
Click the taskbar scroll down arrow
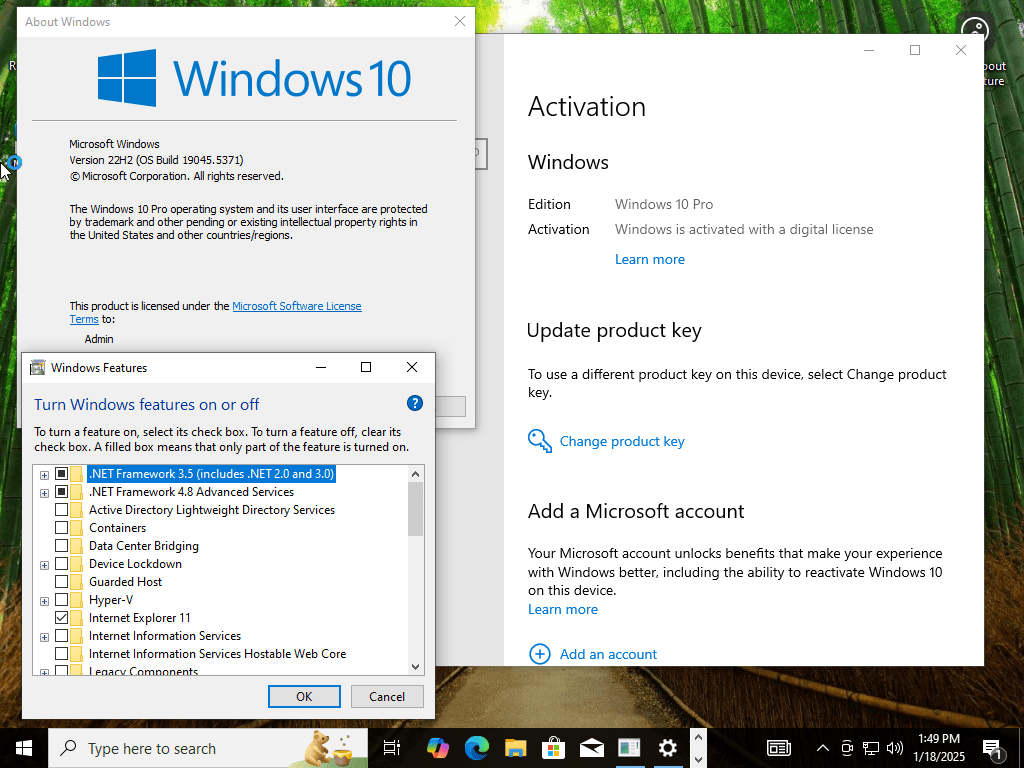click(x=698, y=759)
